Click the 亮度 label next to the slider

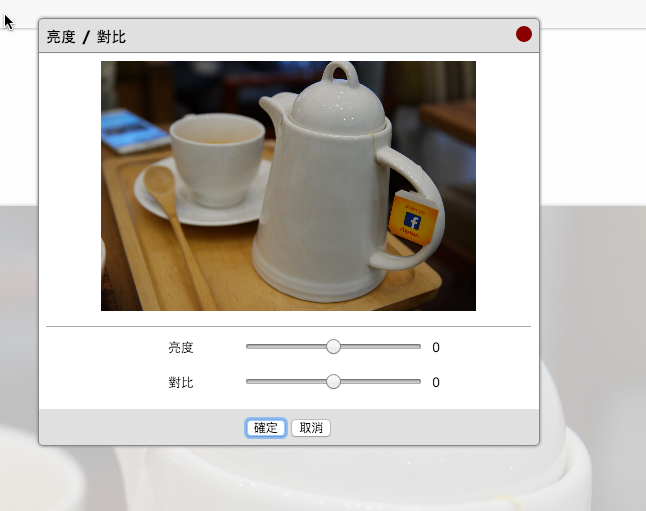coord(181,347)
